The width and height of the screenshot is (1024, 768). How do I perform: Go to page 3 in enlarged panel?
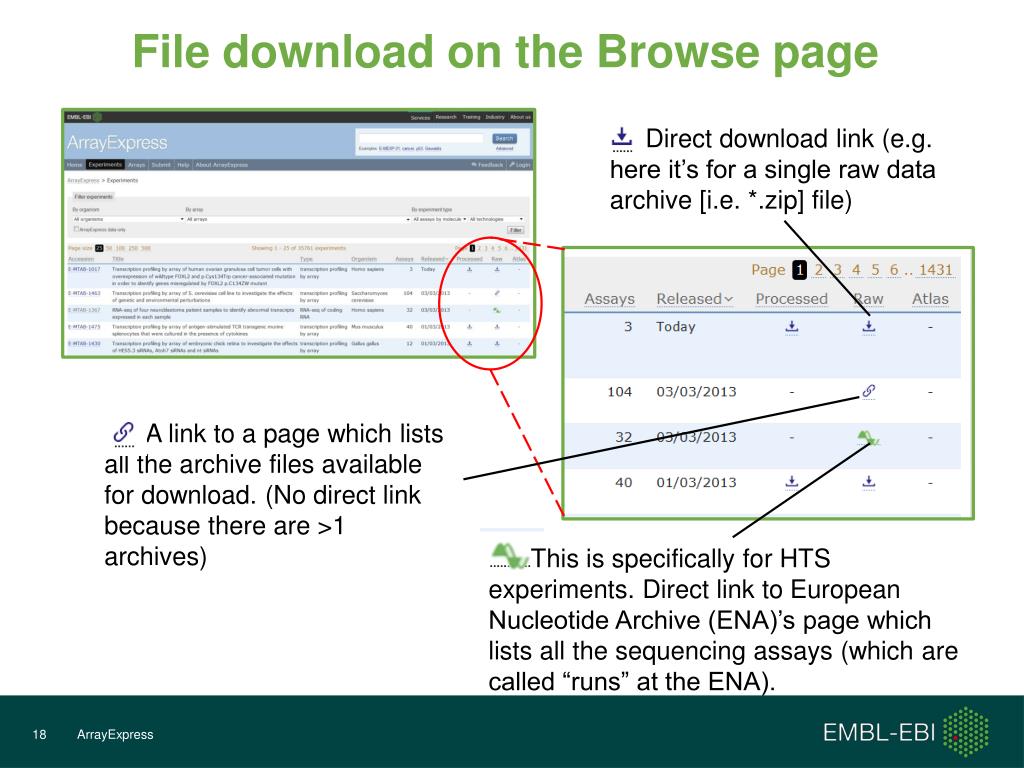(838, 270)
